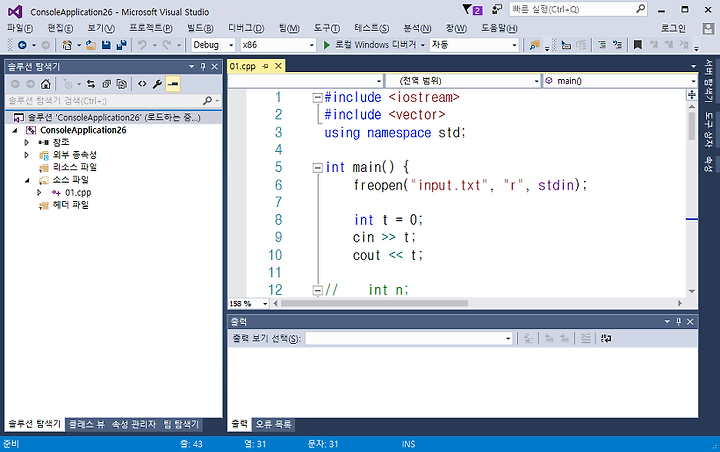This screenshot has height=452, width=720.
Task: Expand the 참조 node in Solution Explorer
Action: coord(27,142)
